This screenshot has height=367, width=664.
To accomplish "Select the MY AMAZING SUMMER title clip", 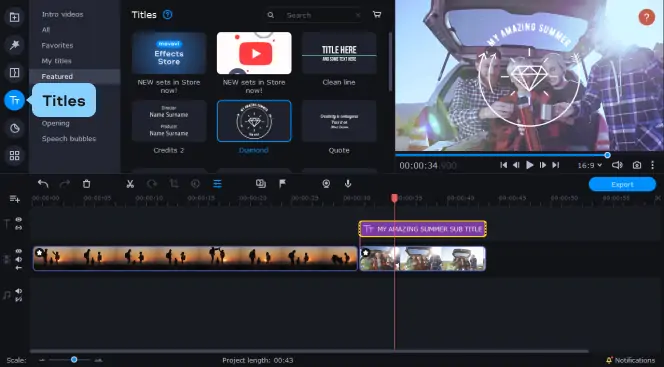I will pyautogui.click(x=423, y=229).
